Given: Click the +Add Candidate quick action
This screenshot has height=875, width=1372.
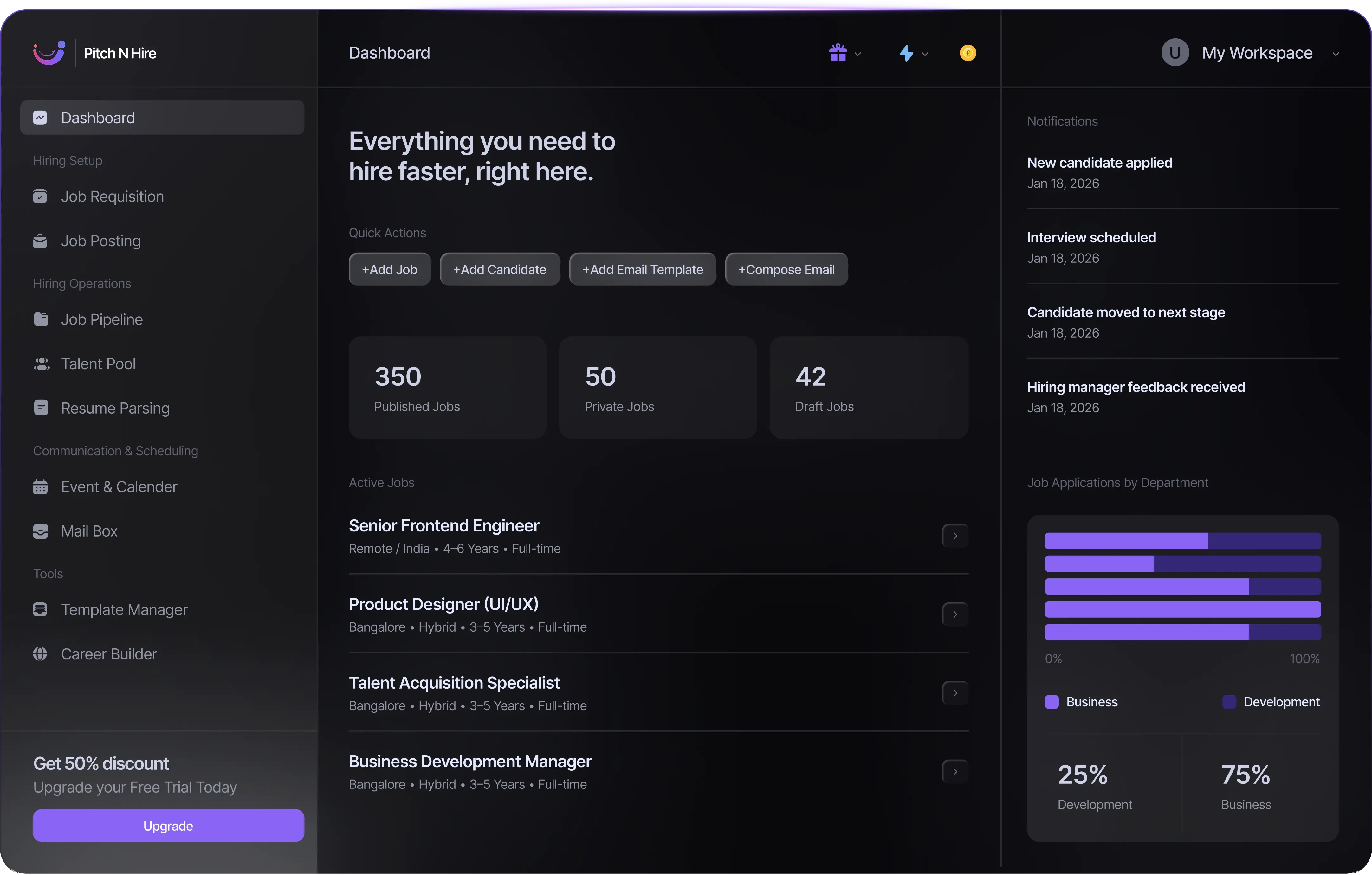Looking at the screenshot, I should coord(500,269).
